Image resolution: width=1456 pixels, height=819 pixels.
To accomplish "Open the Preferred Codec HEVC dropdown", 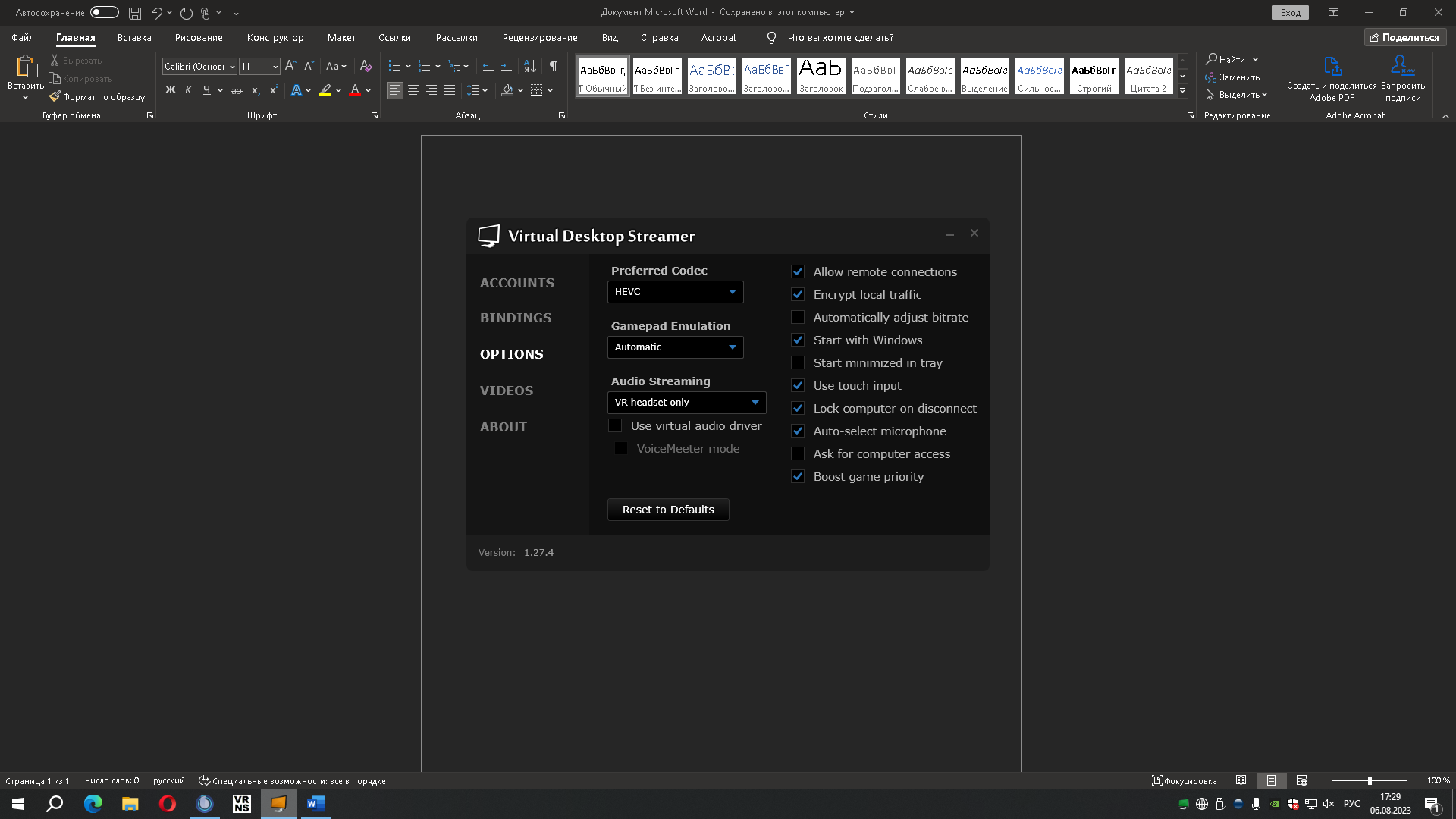I will (x=675, y=292).
